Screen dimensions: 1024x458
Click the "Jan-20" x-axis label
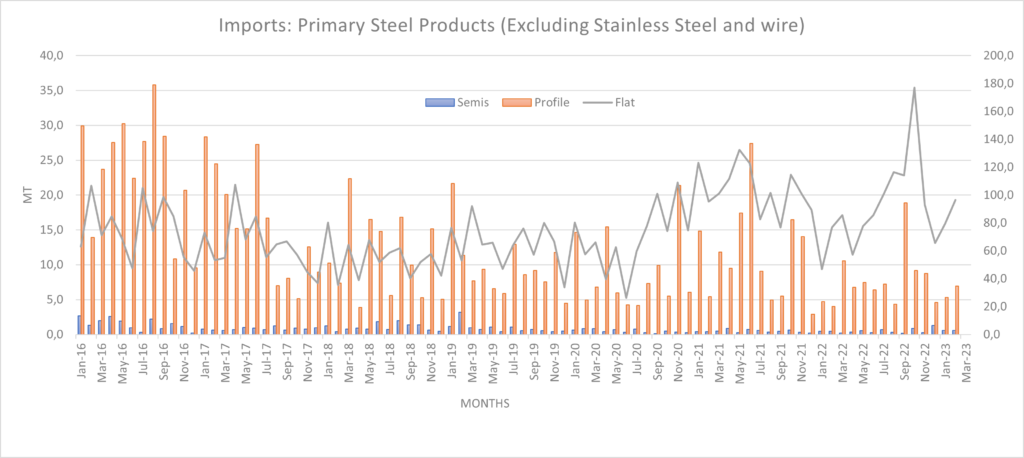coord(574,355)
